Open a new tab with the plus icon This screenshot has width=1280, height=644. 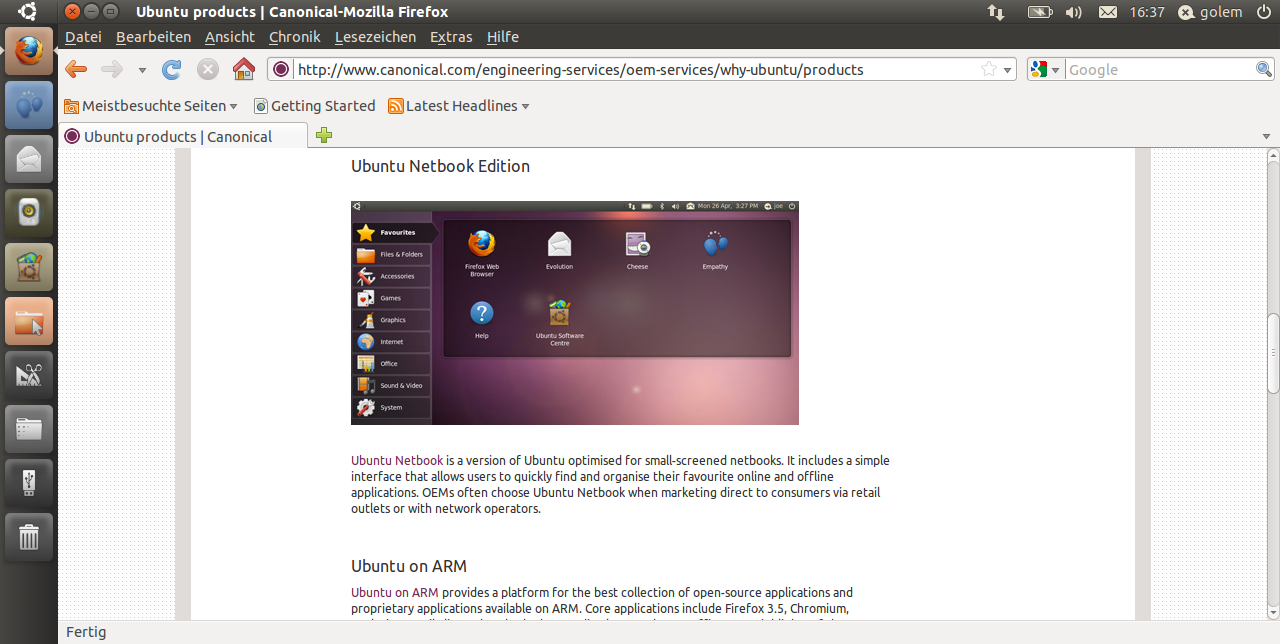(323, 135)
